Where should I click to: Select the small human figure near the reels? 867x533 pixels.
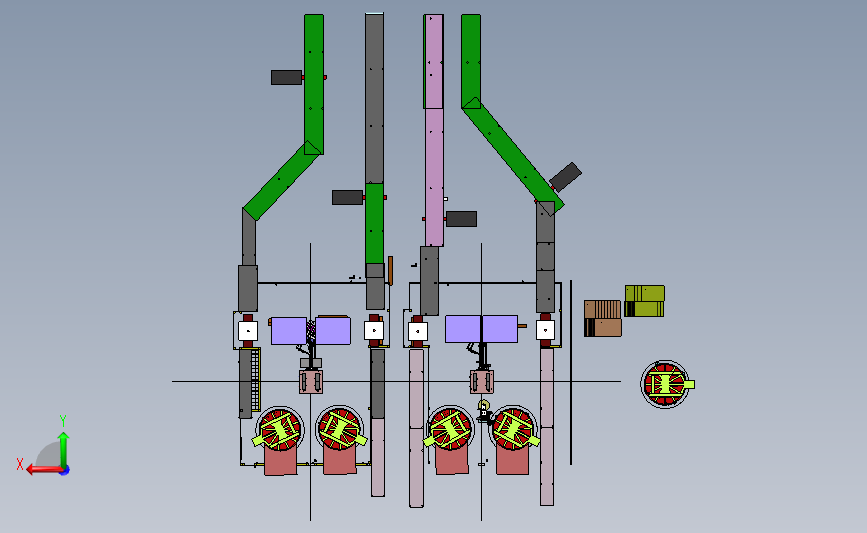pos(484,412)
